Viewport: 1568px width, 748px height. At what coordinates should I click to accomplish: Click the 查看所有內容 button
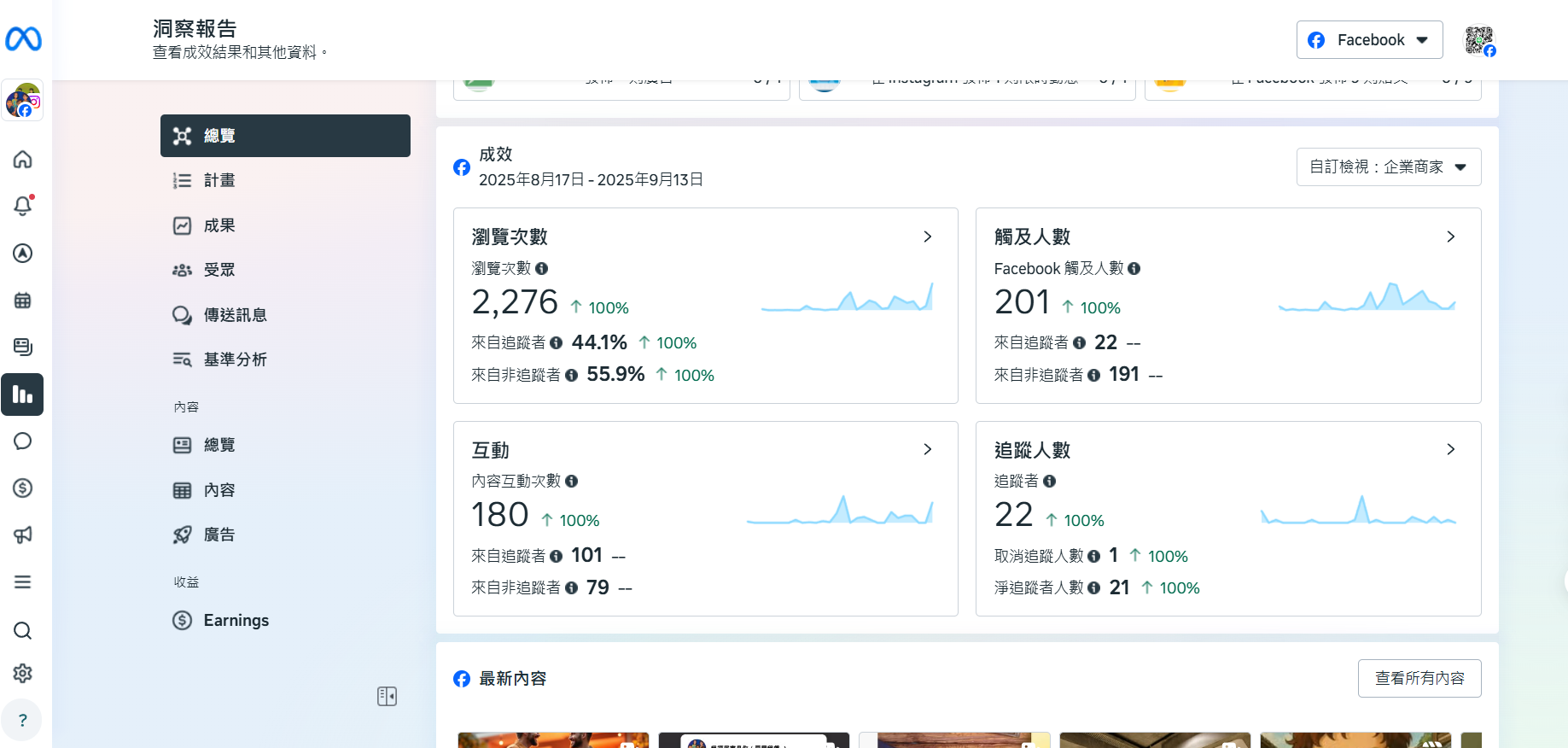pyautogui.click(x=1419, y=678)
